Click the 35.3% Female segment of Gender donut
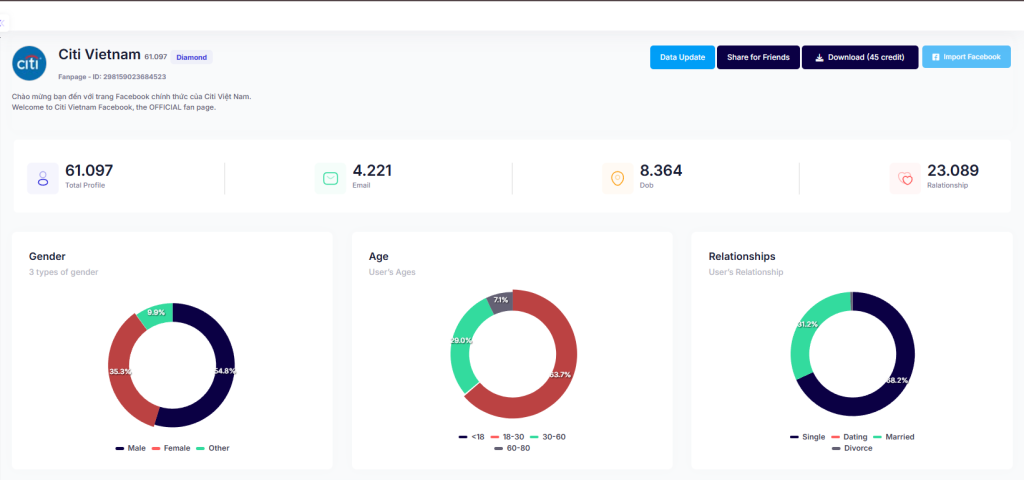This screenshot has height=480, width=1024. pyautogui.click(x=120, y=371)
